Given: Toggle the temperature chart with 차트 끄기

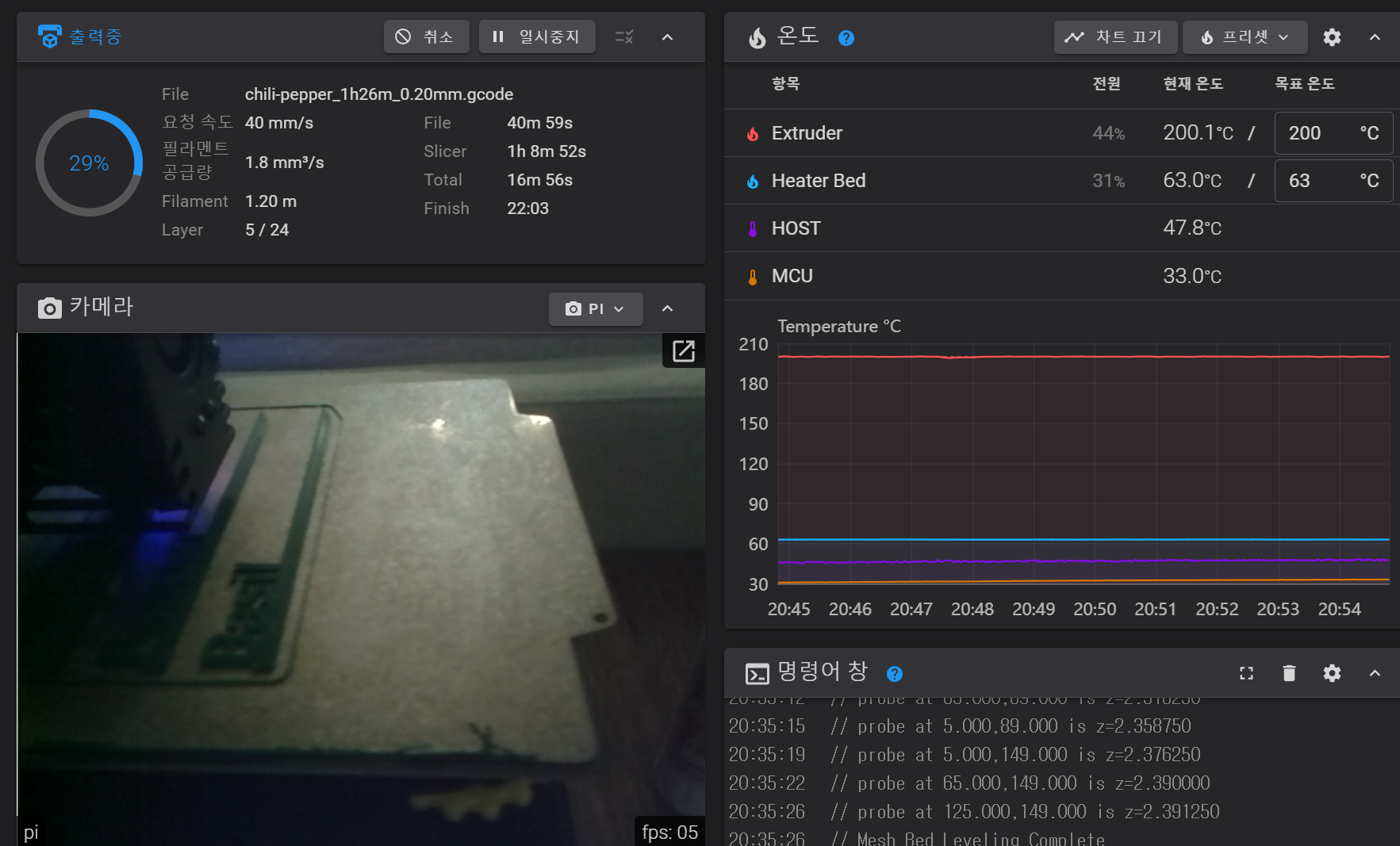Looking at the screenshot, I should pyautogui.click(x=1115, y=37).
